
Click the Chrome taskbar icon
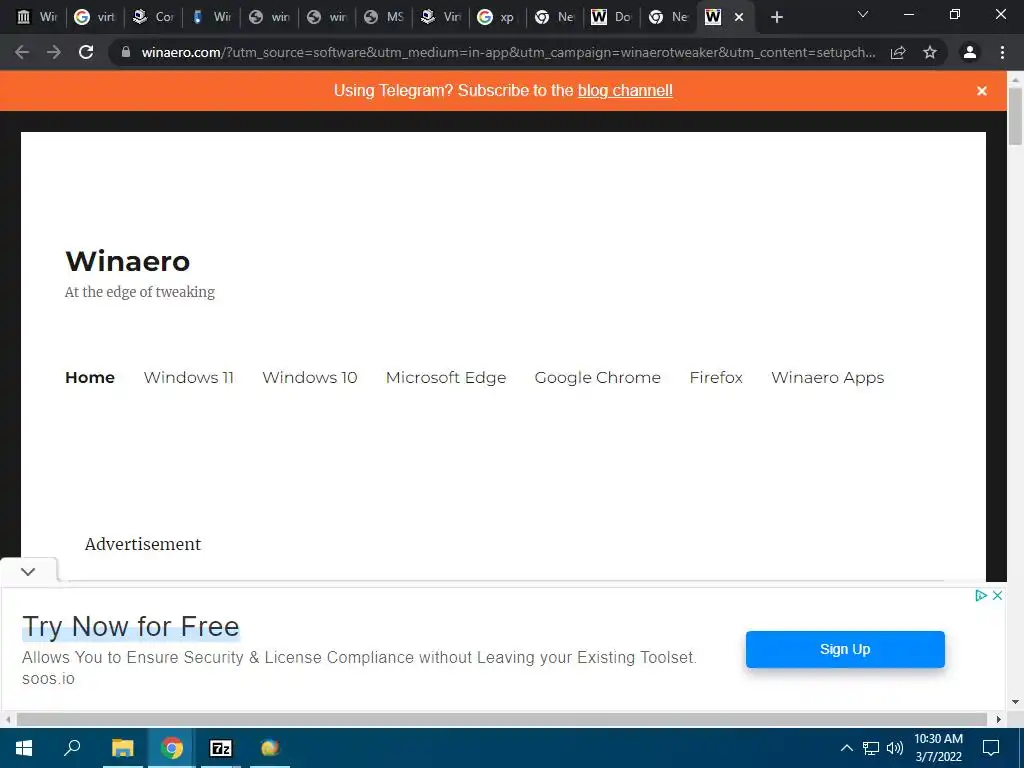point(172,748)
